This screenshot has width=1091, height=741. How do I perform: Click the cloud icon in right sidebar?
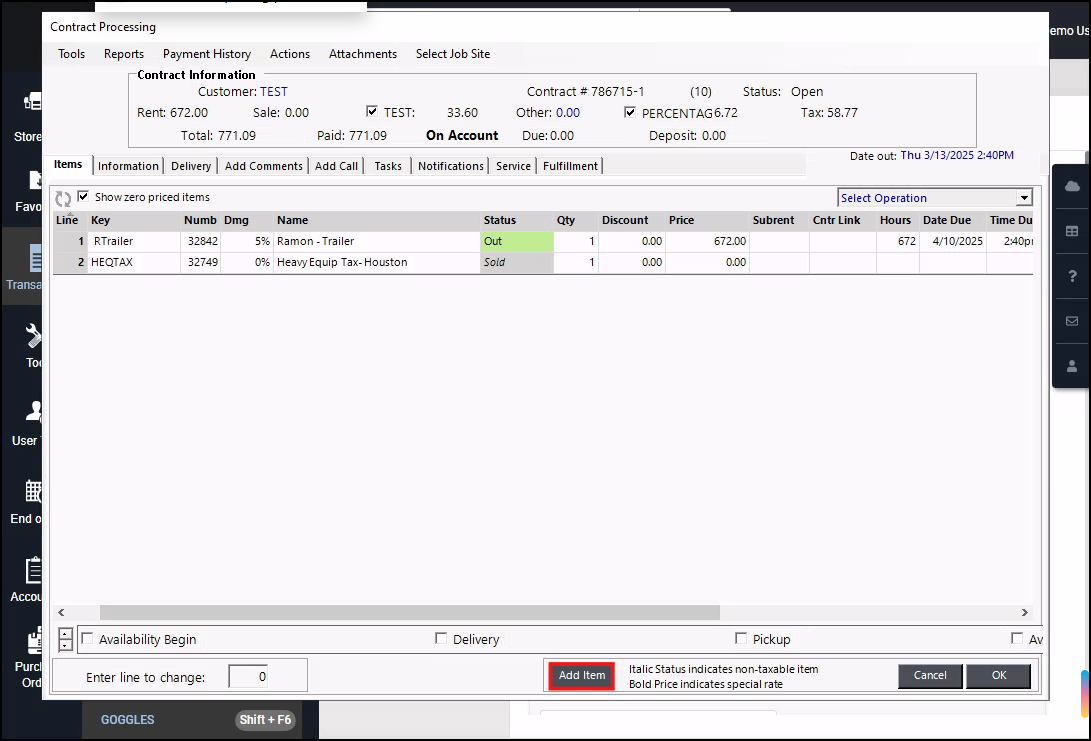1072,186
